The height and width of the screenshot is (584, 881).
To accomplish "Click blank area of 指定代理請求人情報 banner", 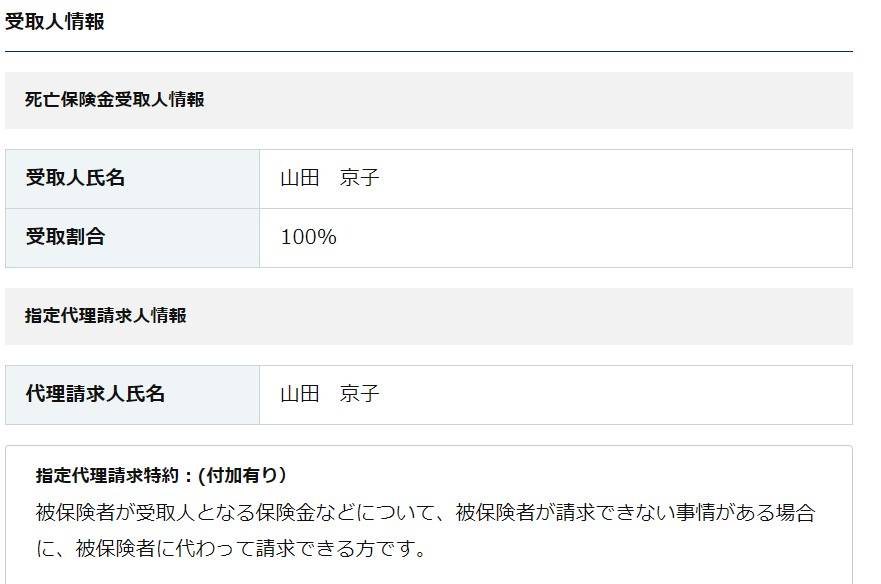I will (520, 316).
